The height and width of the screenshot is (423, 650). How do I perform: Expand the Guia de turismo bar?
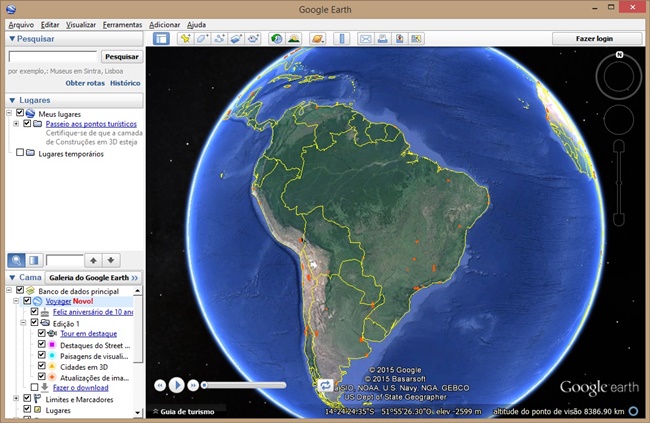pos(184,411)
